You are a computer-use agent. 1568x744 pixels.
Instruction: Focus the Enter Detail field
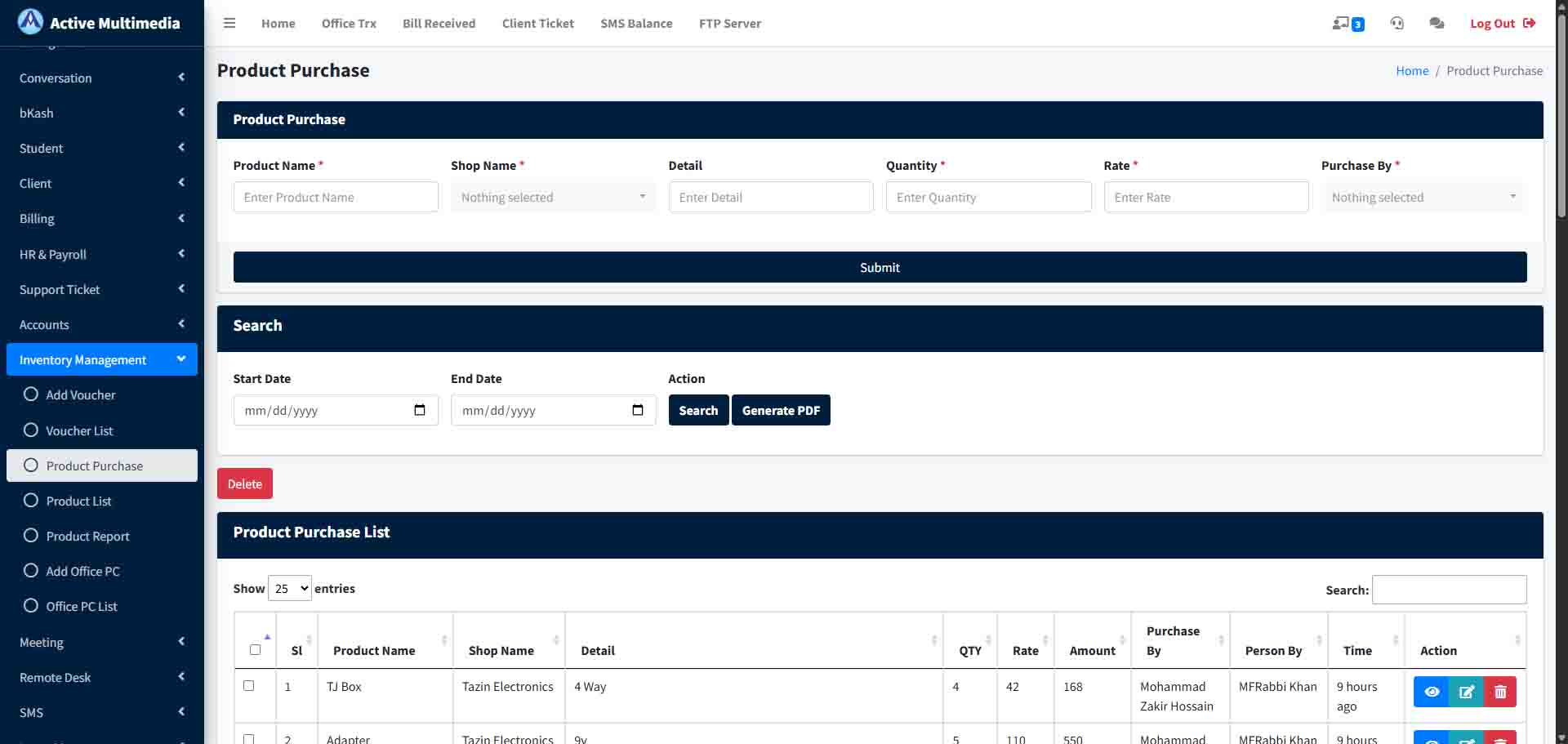[x=771, y=197]
